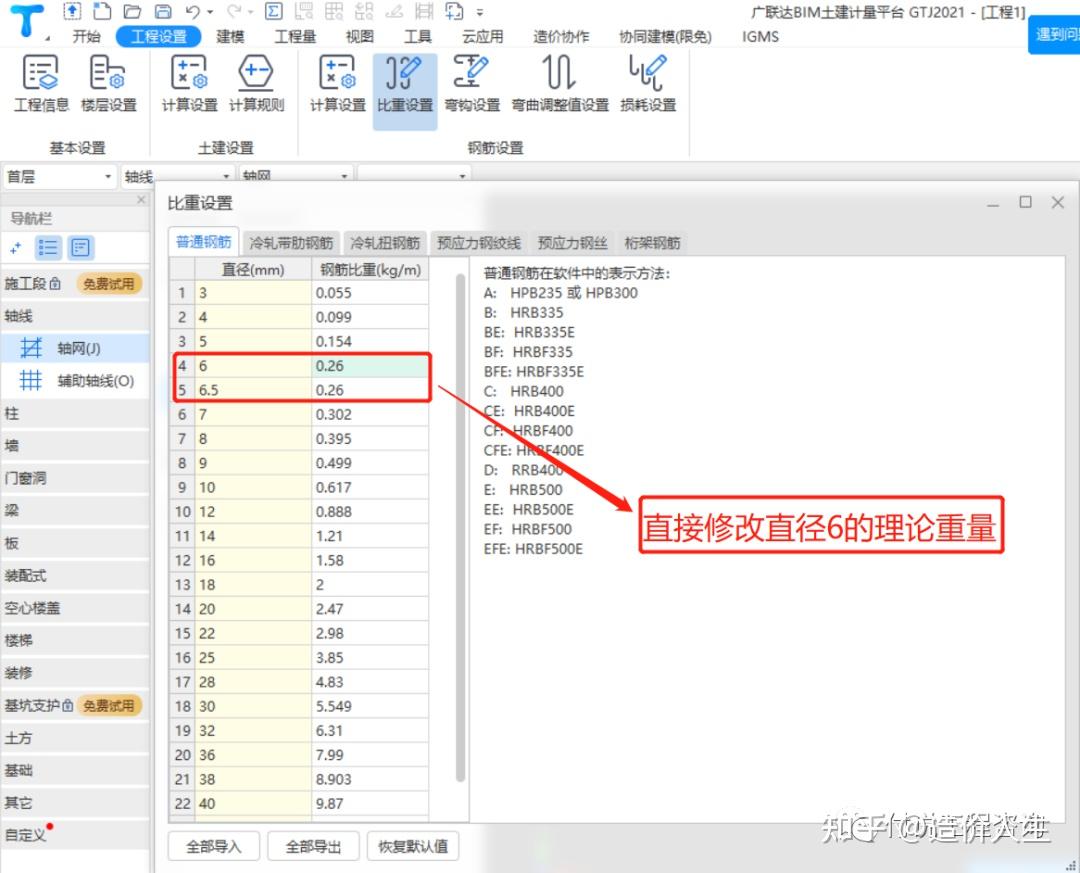Open 弯曲调整值设置 icon

tap(559, 83)
